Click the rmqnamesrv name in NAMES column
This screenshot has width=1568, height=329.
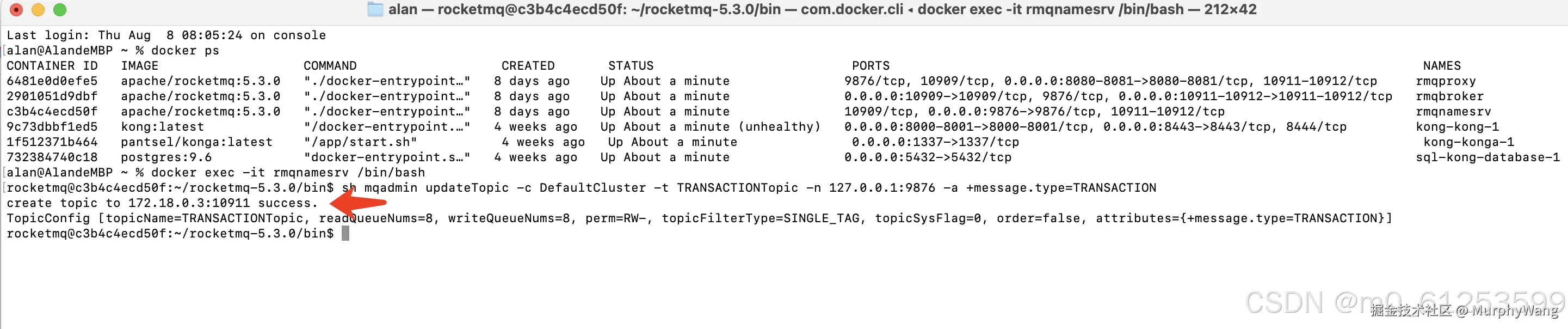tap(1453, 112)
